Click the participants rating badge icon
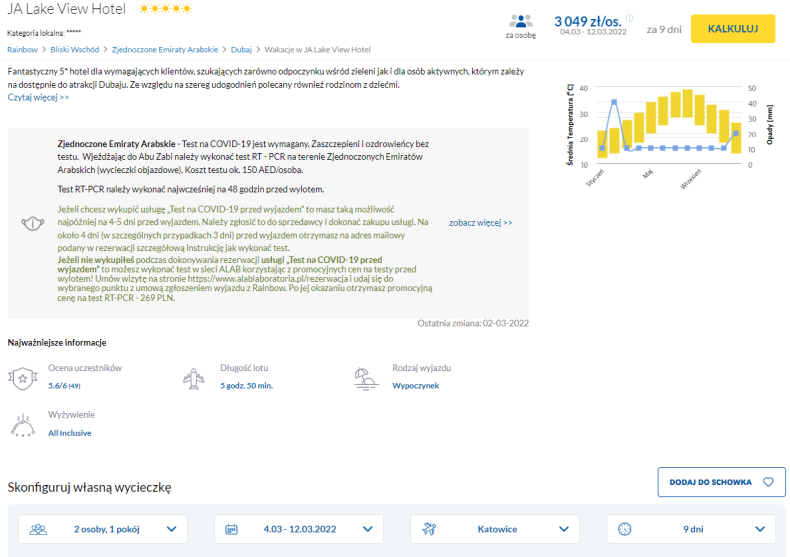 [x=23, y=378]
